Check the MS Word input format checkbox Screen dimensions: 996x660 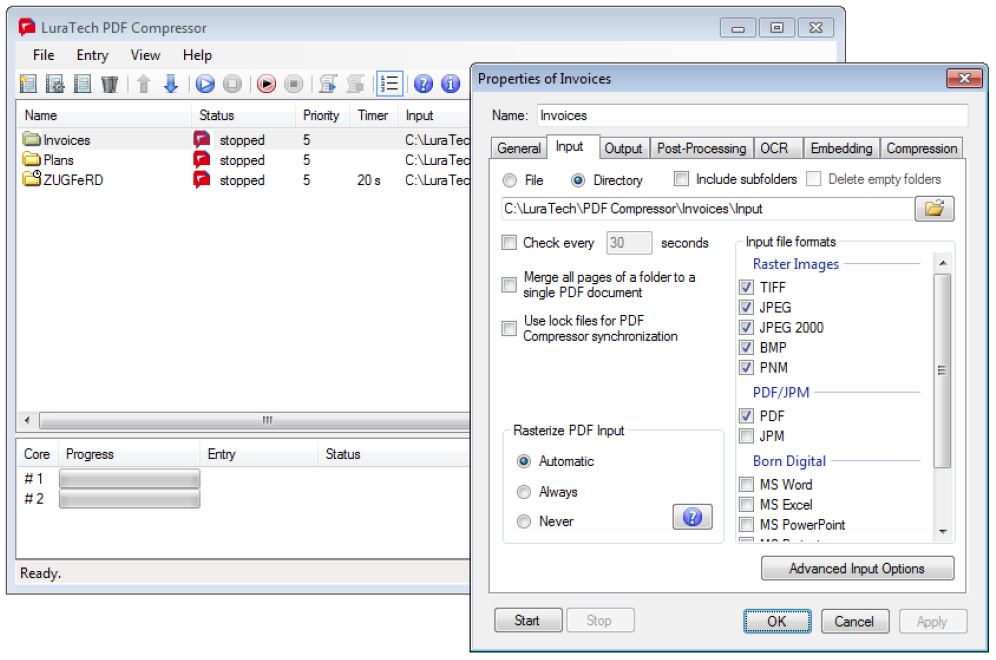point(746,485)
